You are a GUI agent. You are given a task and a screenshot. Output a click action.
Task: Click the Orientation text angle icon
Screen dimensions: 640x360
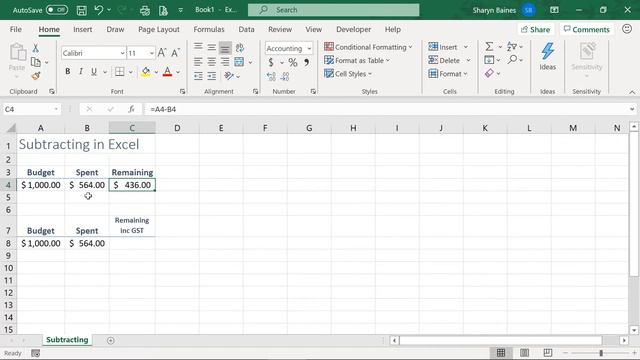pyautogui.click(x=229, y=76)
